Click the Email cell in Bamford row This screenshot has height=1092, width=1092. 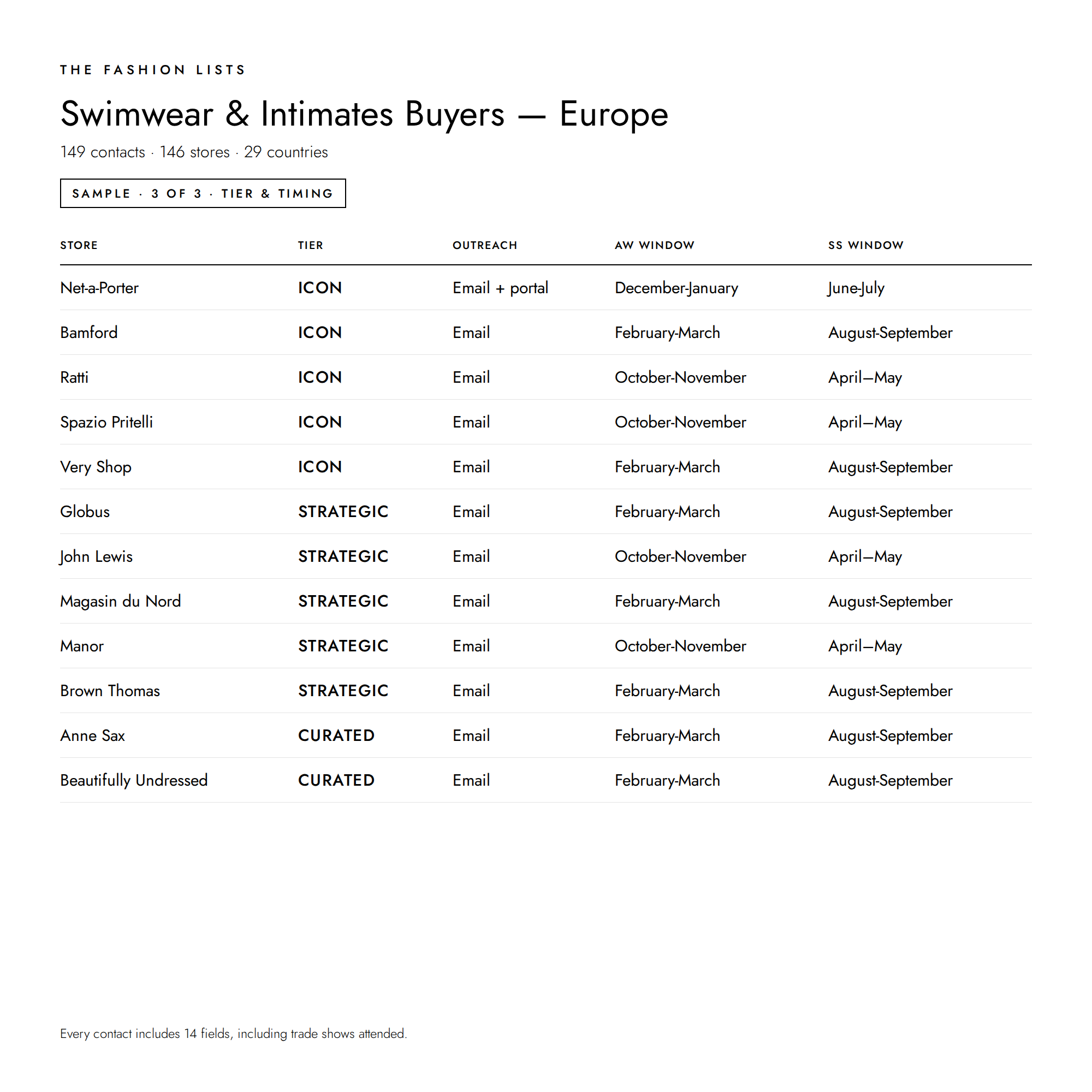tap(471, 333)
